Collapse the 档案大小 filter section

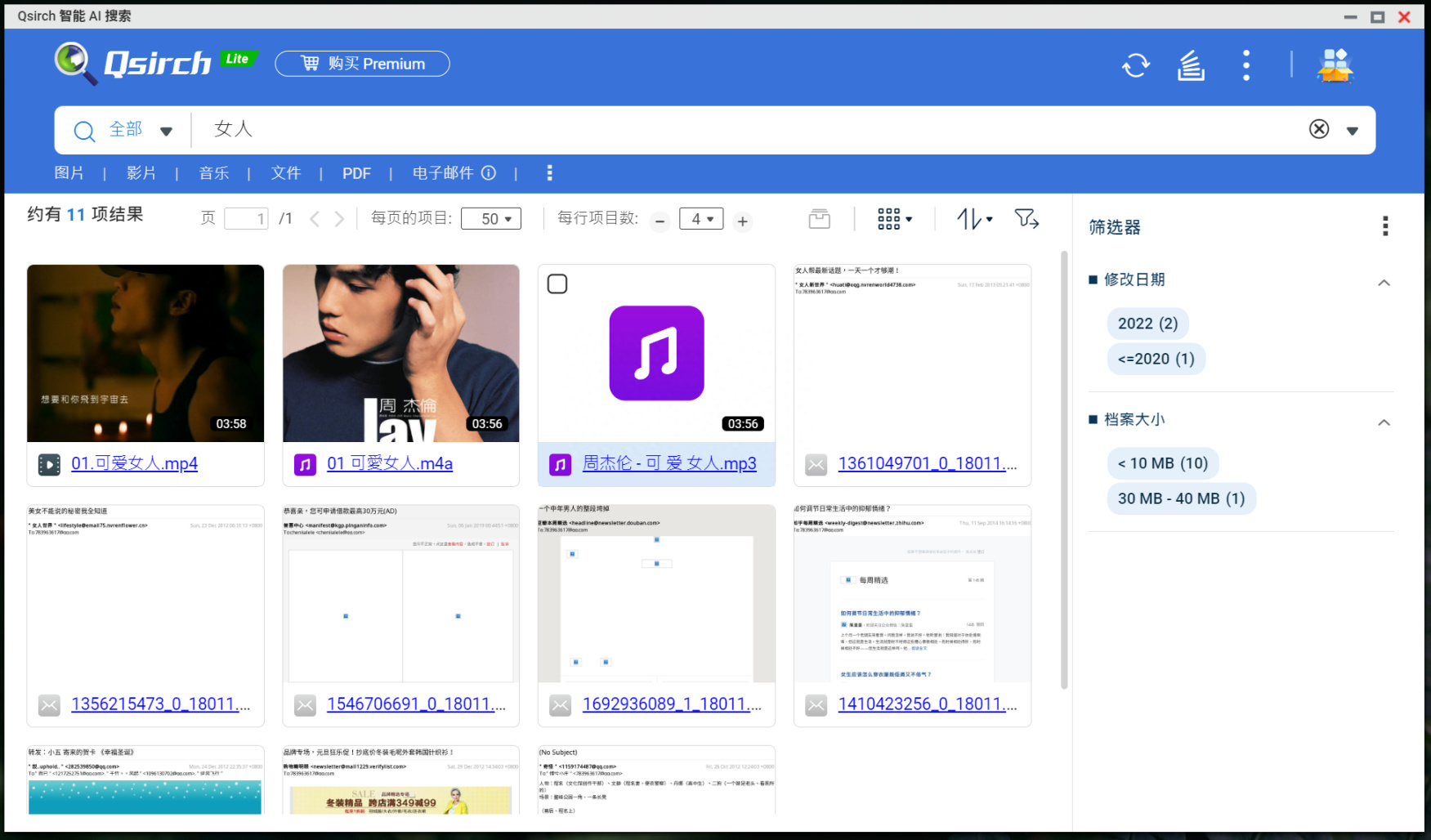[1384, 422]
